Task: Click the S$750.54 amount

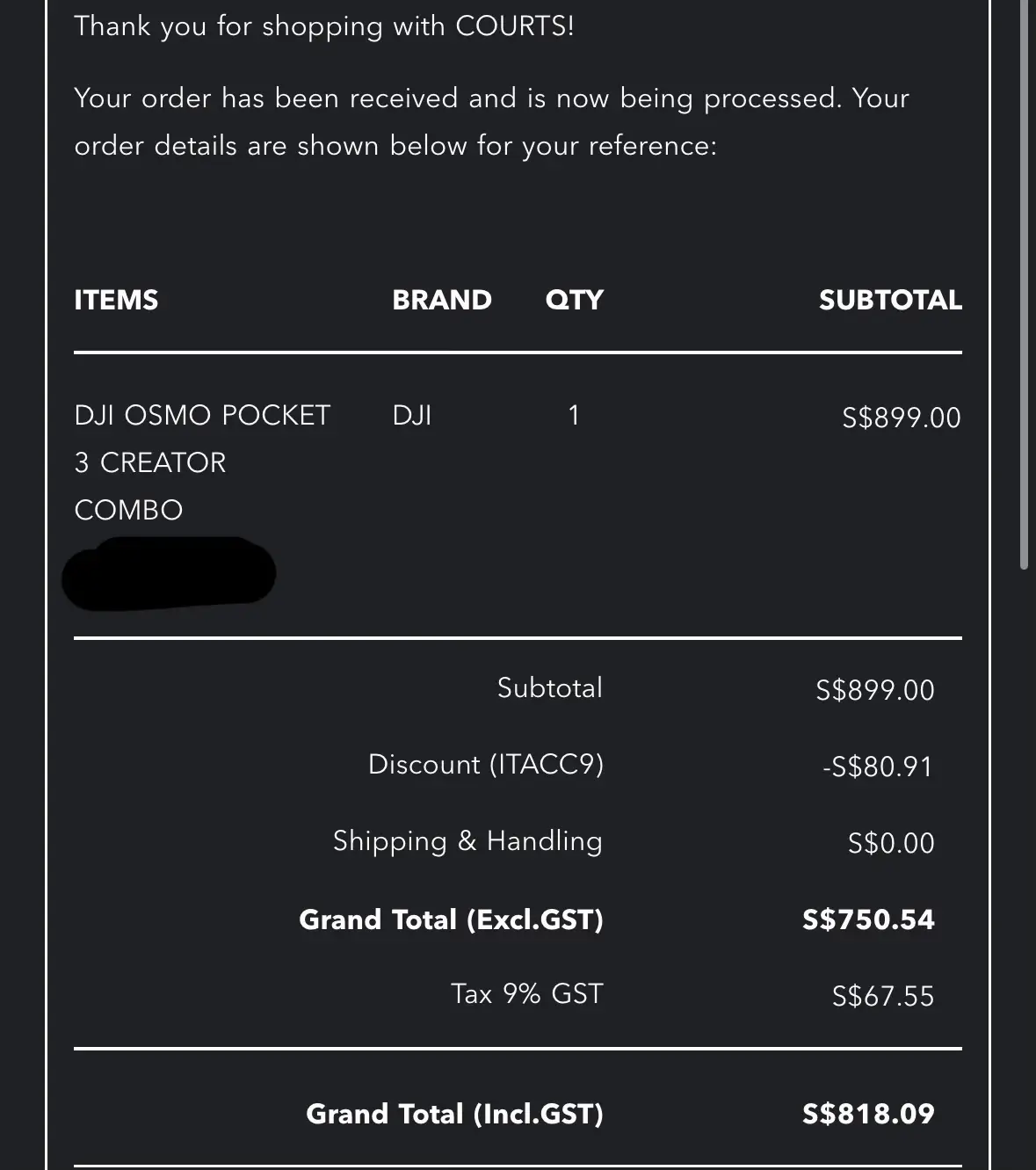Action: click(x=868, y=920)
